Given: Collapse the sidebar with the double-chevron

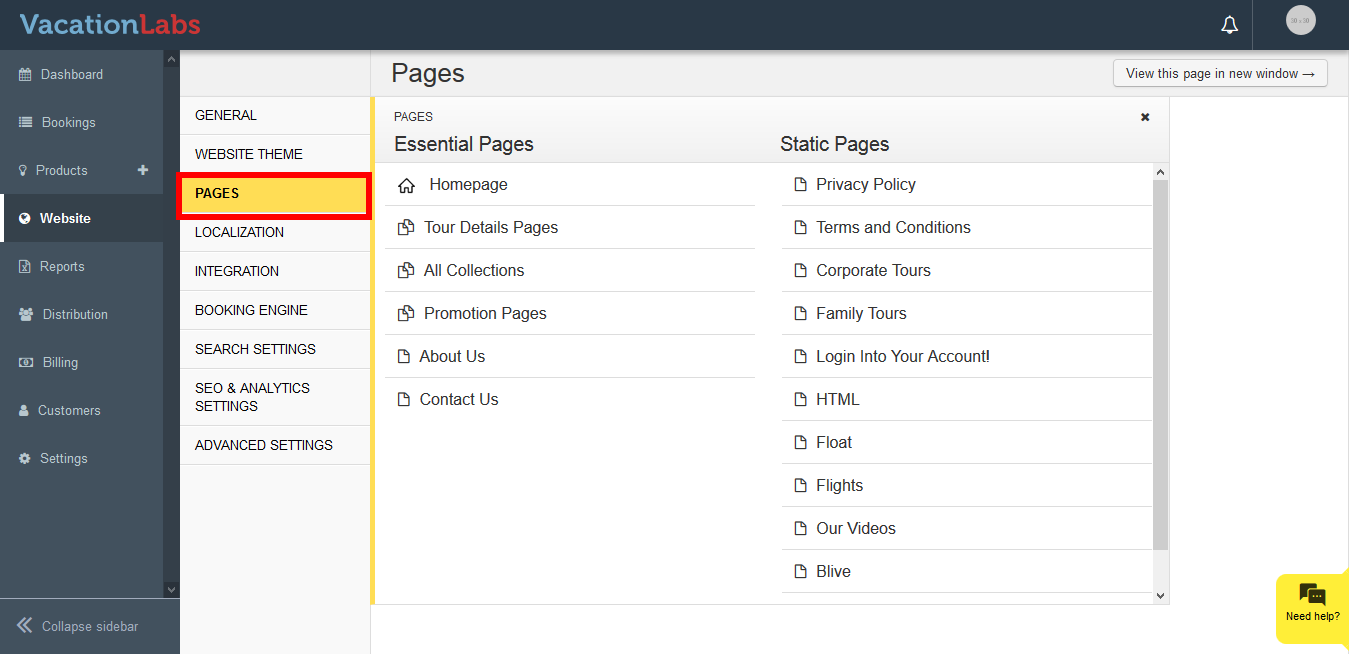Looking at the screenshot, I should [x=25, y=626].
